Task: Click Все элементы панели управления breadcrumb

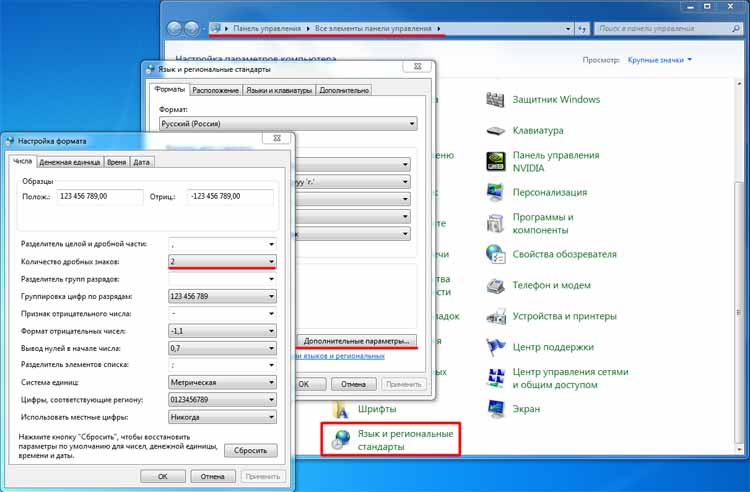Action: point(373,29)
